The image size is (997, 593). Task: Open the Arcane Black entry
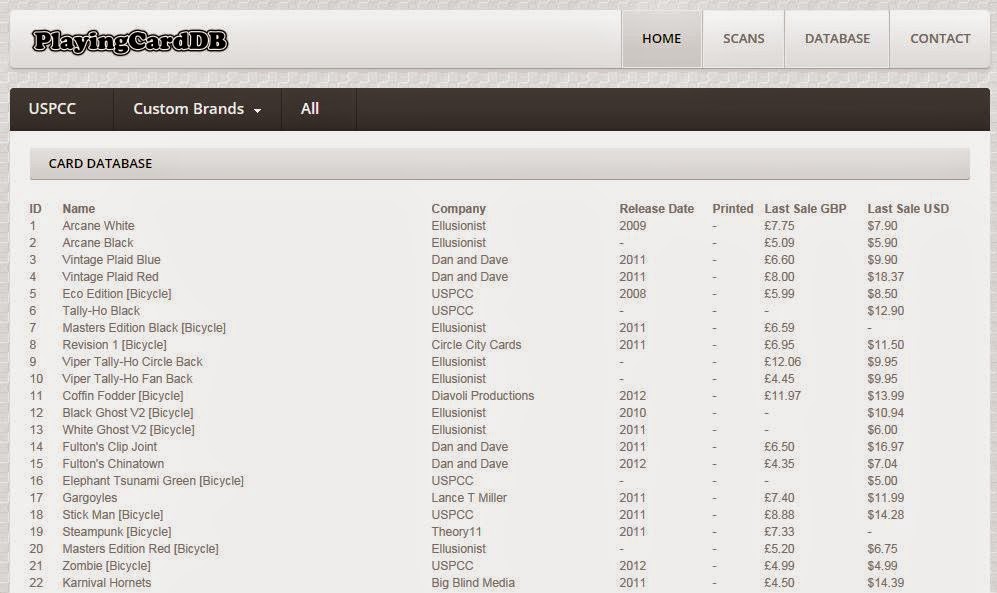pos(97,243)
